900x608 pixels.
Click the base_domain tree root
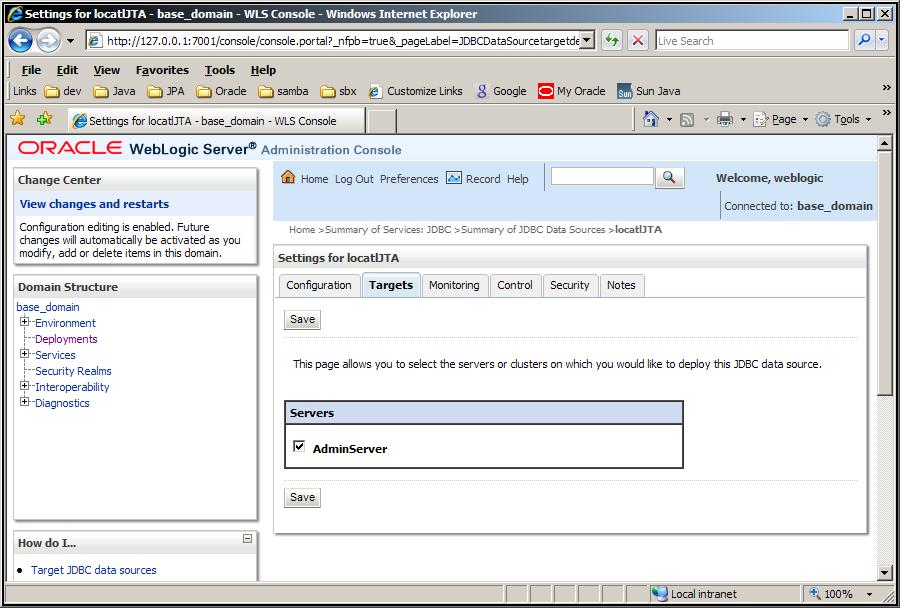click(48, 307)
